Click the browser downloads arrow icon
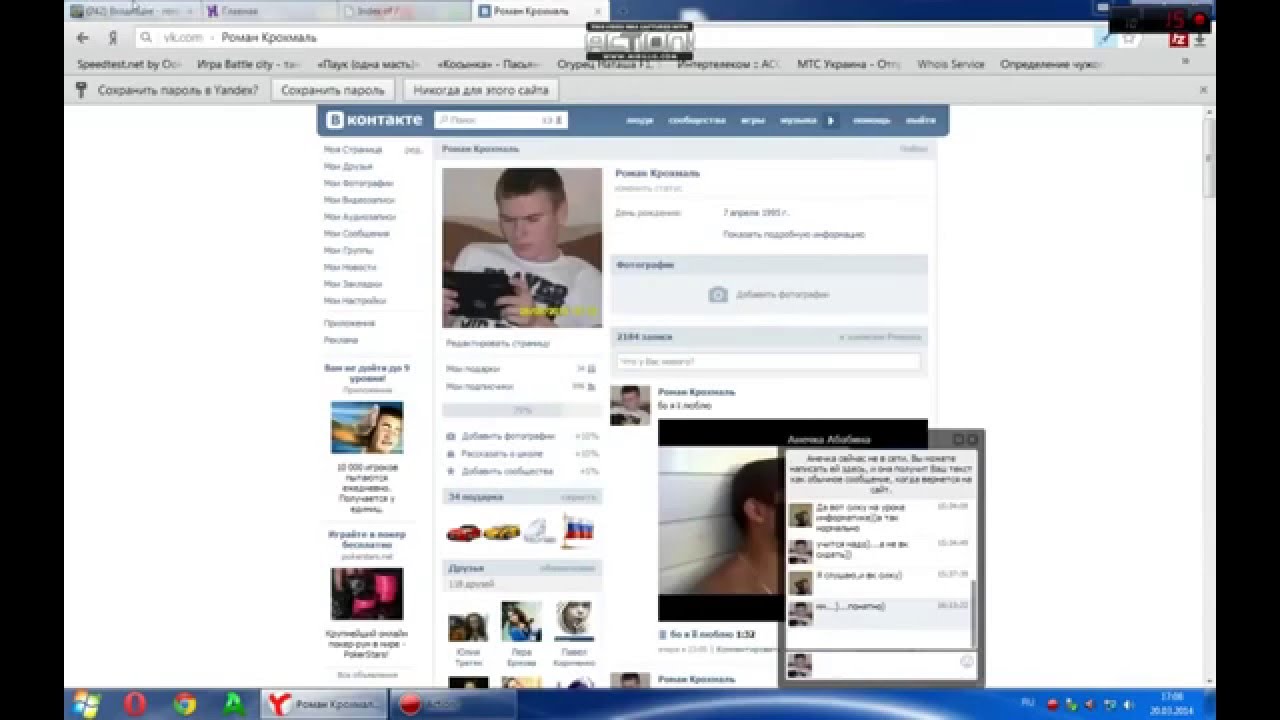This screenshot has width=1280, height=720. (x=1200, y=39)
